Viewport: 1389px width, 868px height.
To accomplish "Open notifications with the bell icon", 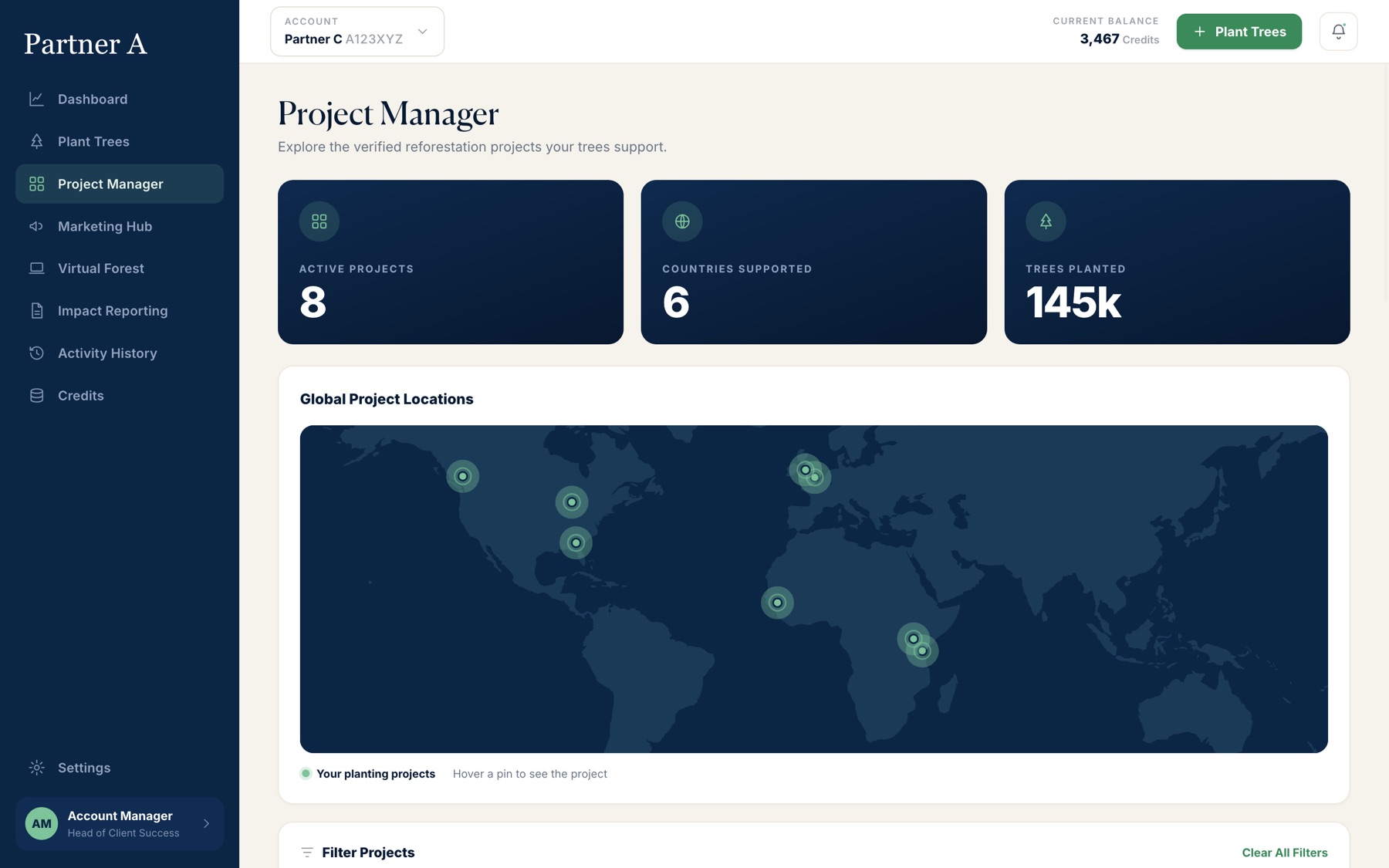I will pyautogui.click(x=1338, y=32).
